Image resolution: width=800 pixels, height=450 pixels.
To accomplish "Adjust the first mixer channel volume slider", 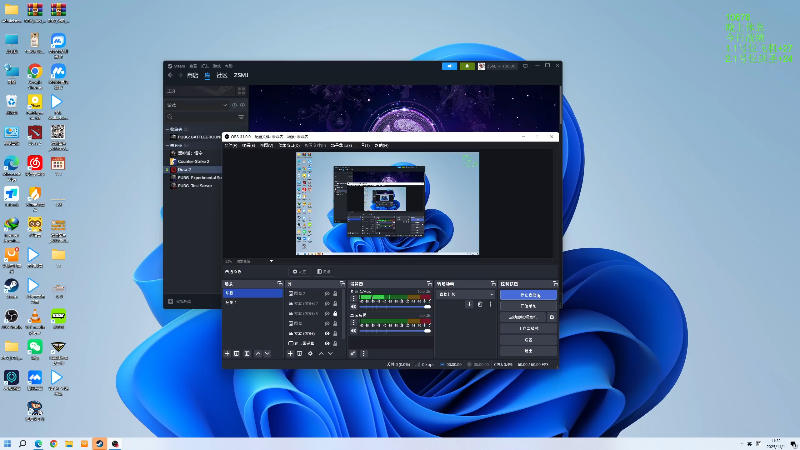I will [395, 305].
